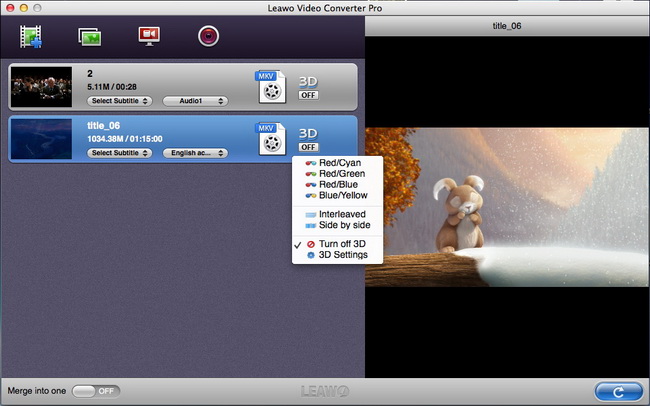Choose Red/Cyan 3D mode

pos(337,163)
